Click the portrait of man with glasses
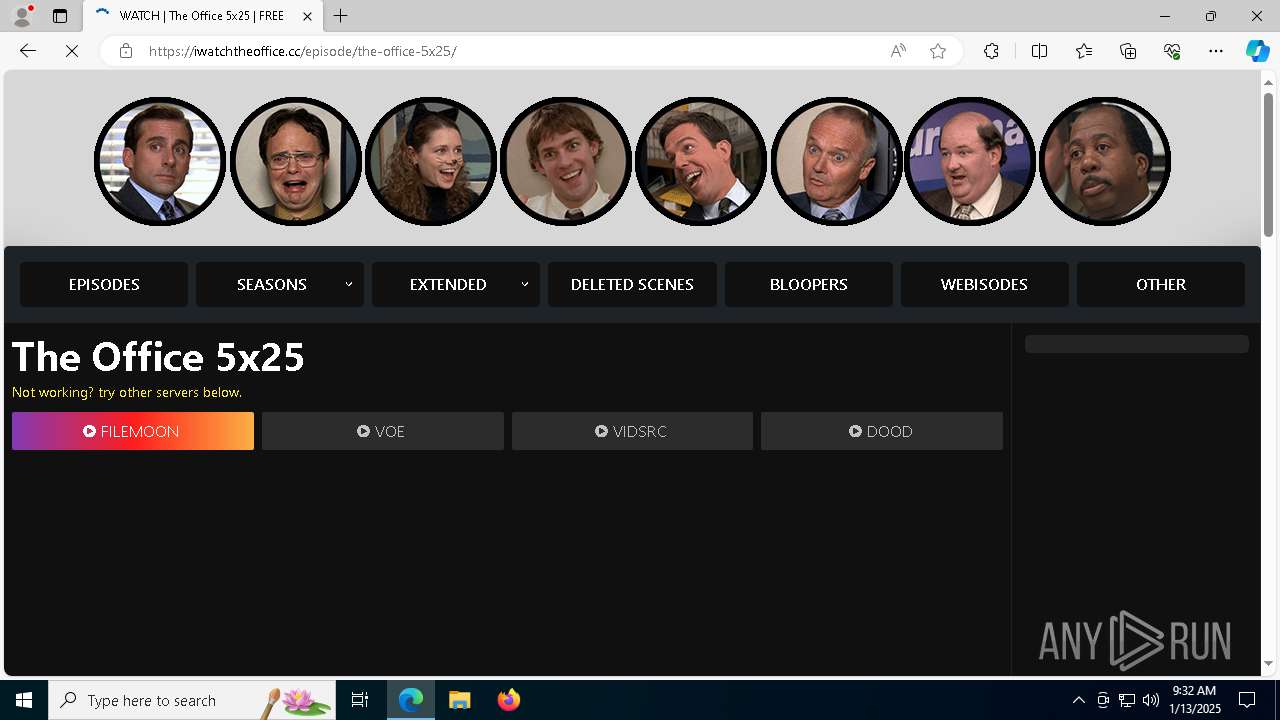The height and width of the screenshot is (720, 1280). pyautogui.click(x=296, y=161)
